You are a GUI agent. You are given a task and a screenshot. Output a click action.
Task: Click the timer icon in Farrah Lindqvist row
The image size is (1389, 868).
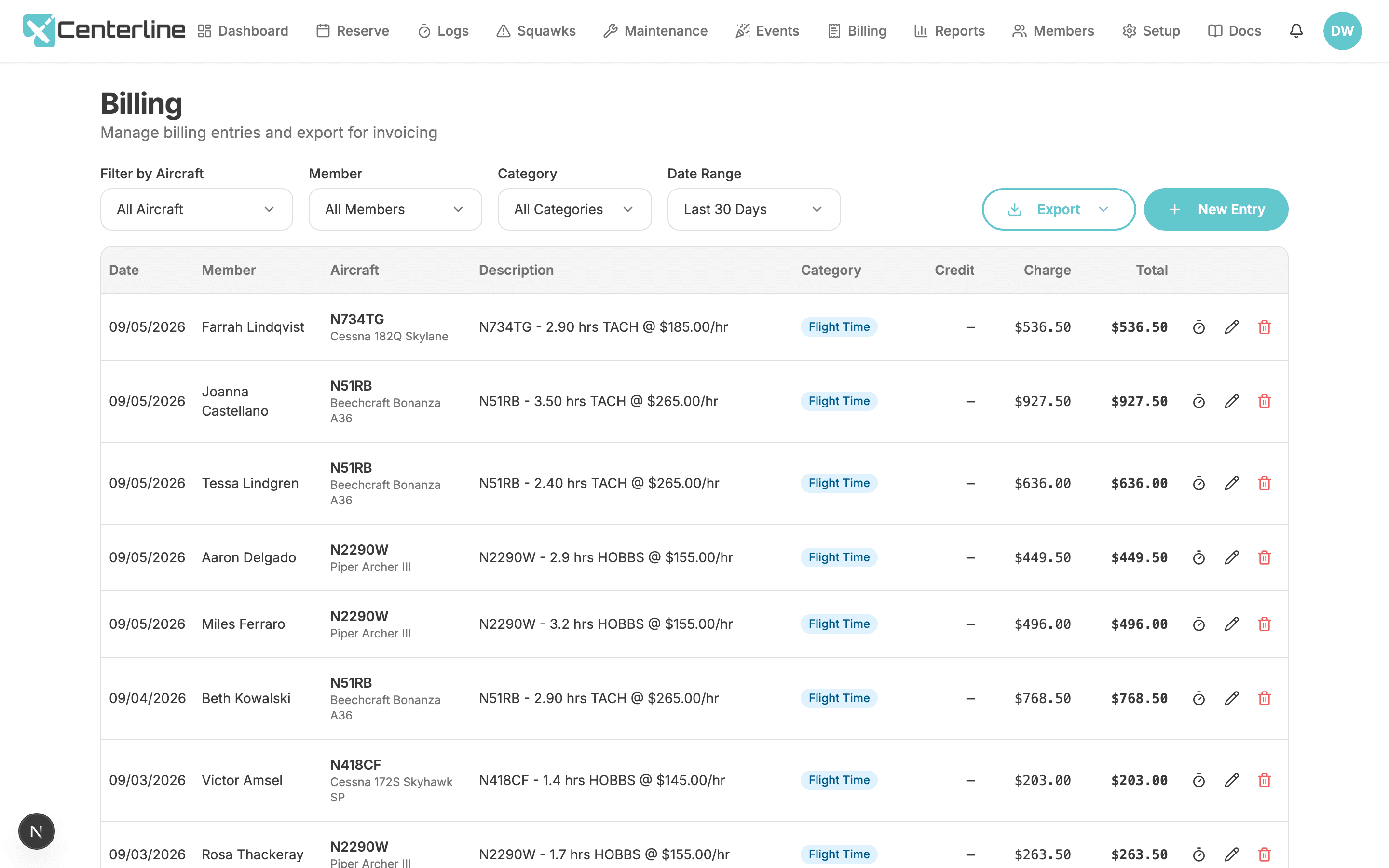(1198, 327)
